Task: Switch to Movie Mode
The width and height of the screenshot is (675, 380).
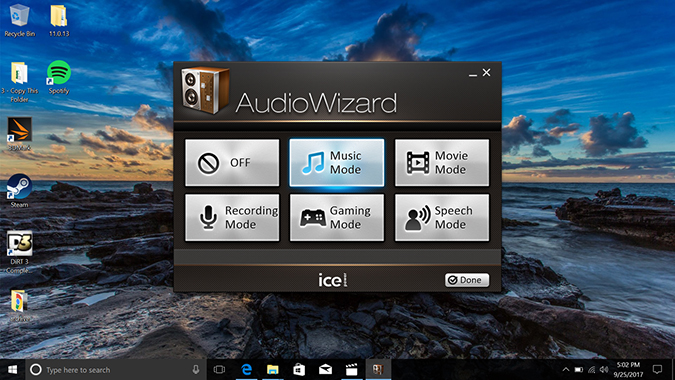Action: [x=442, y=163]
